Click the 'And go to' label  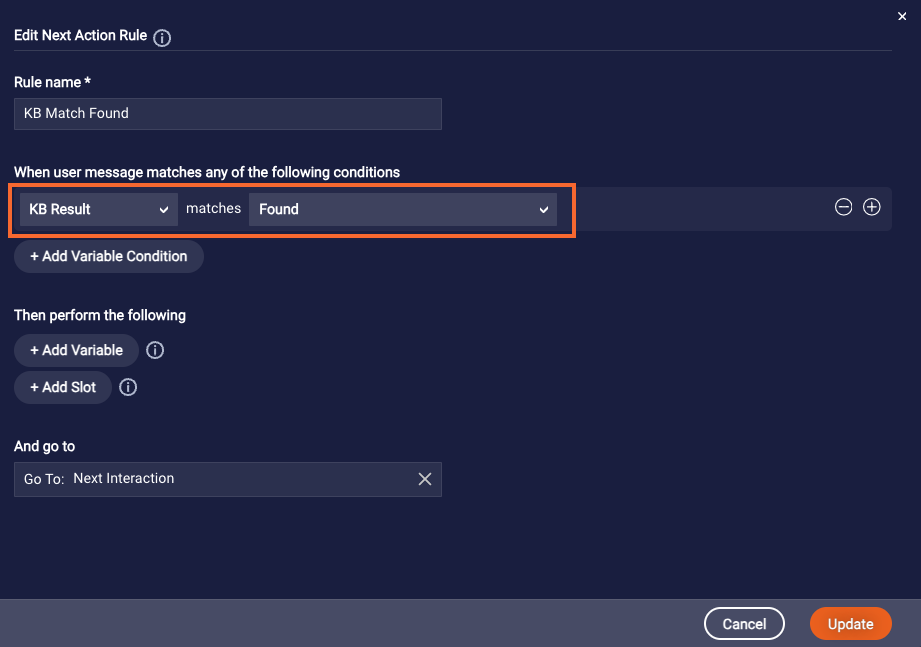[x=45, y=446]
